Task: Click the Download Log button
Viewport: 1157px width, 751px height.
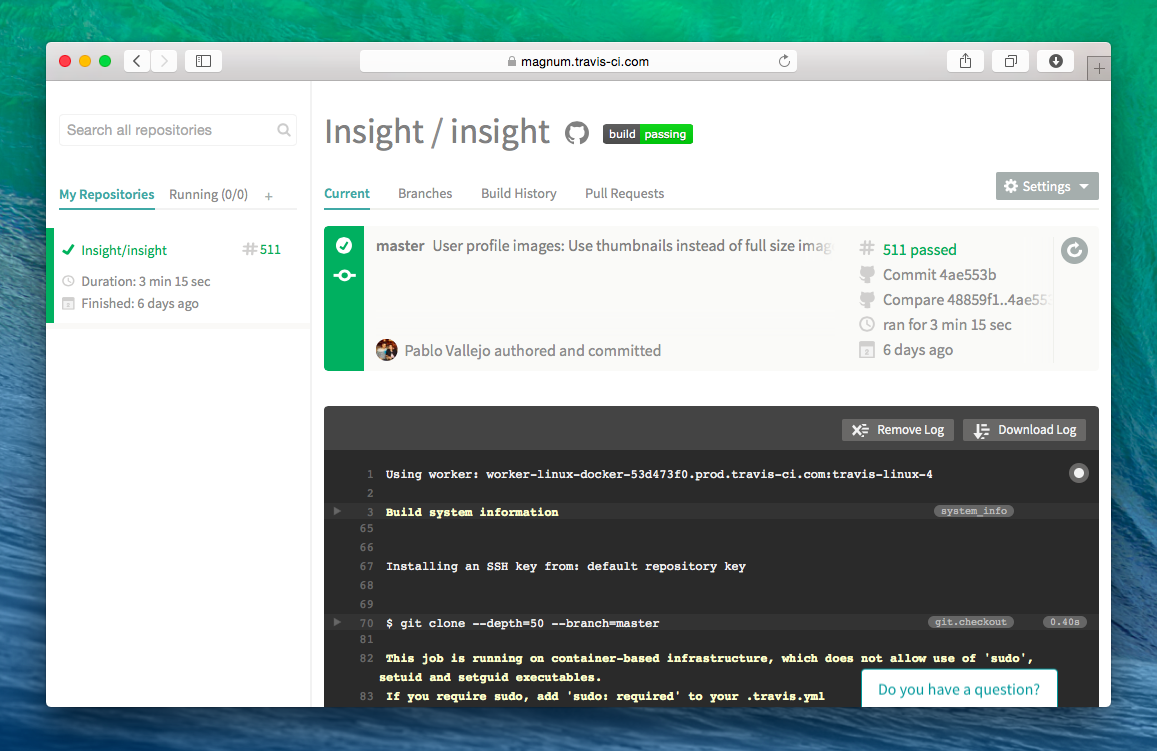Action: 1024,430
